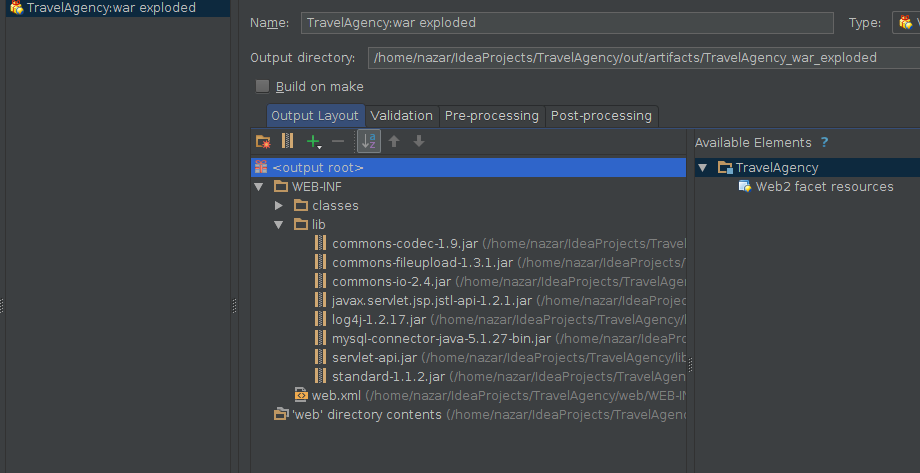The image size is (920, 473).
Task: Click the artifact icon in the left list
Action: 16,8
